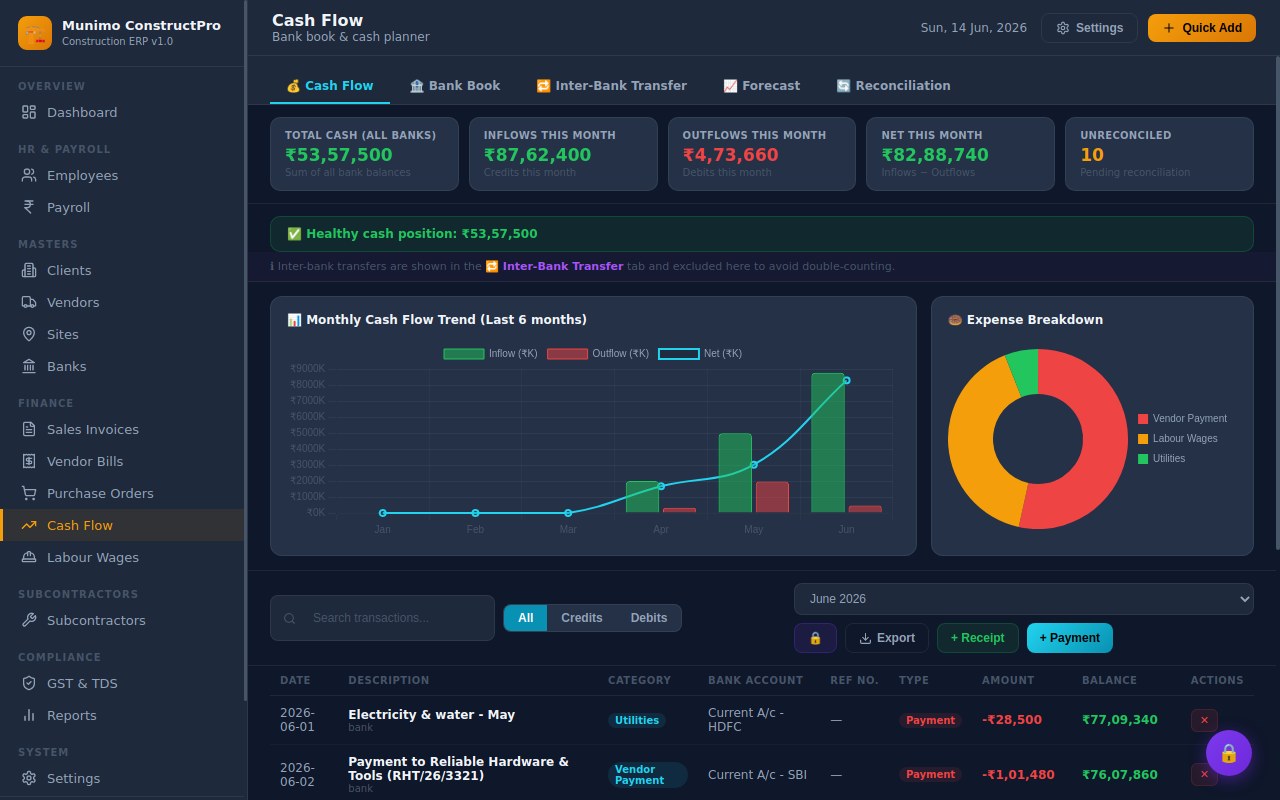This screenshot has width=1280, height=800.
Task: Click the ₹76,07,860 balance value
Action: 1120,775
